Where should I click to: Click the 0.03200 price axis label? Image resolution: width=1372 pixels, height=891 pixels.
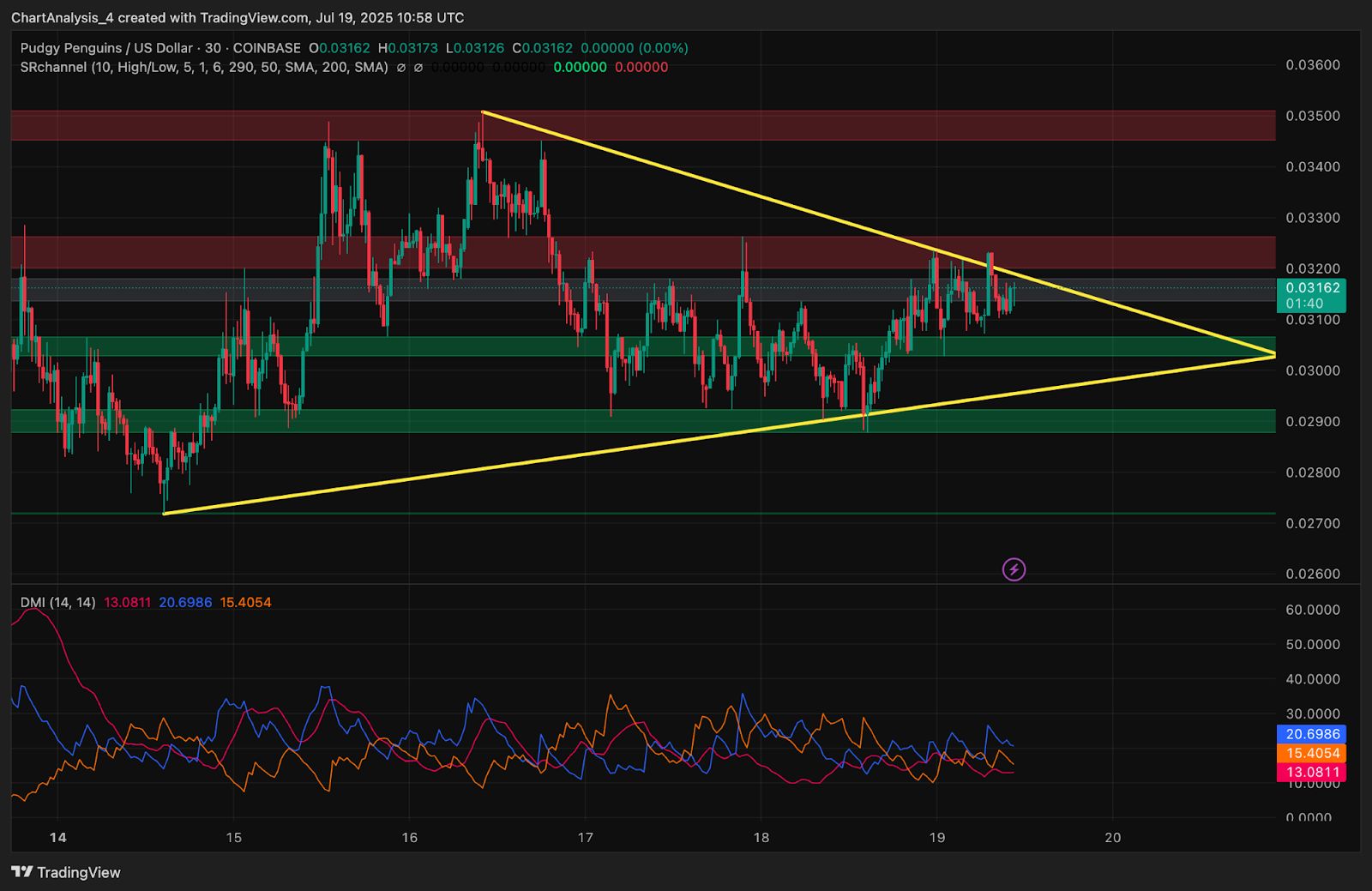click(x=1313, y=268)
